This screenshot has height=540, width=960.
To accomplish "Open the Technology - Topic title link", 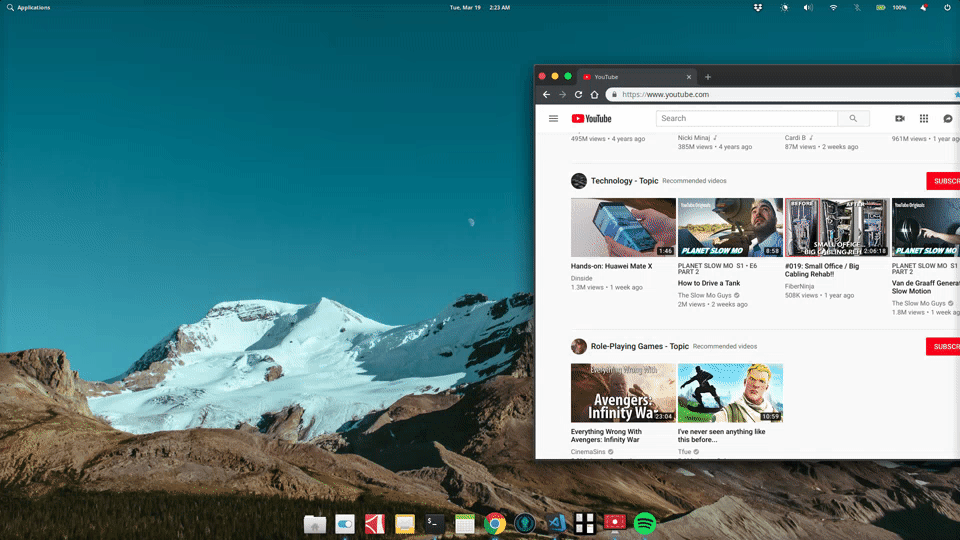I will coord(624,181).
